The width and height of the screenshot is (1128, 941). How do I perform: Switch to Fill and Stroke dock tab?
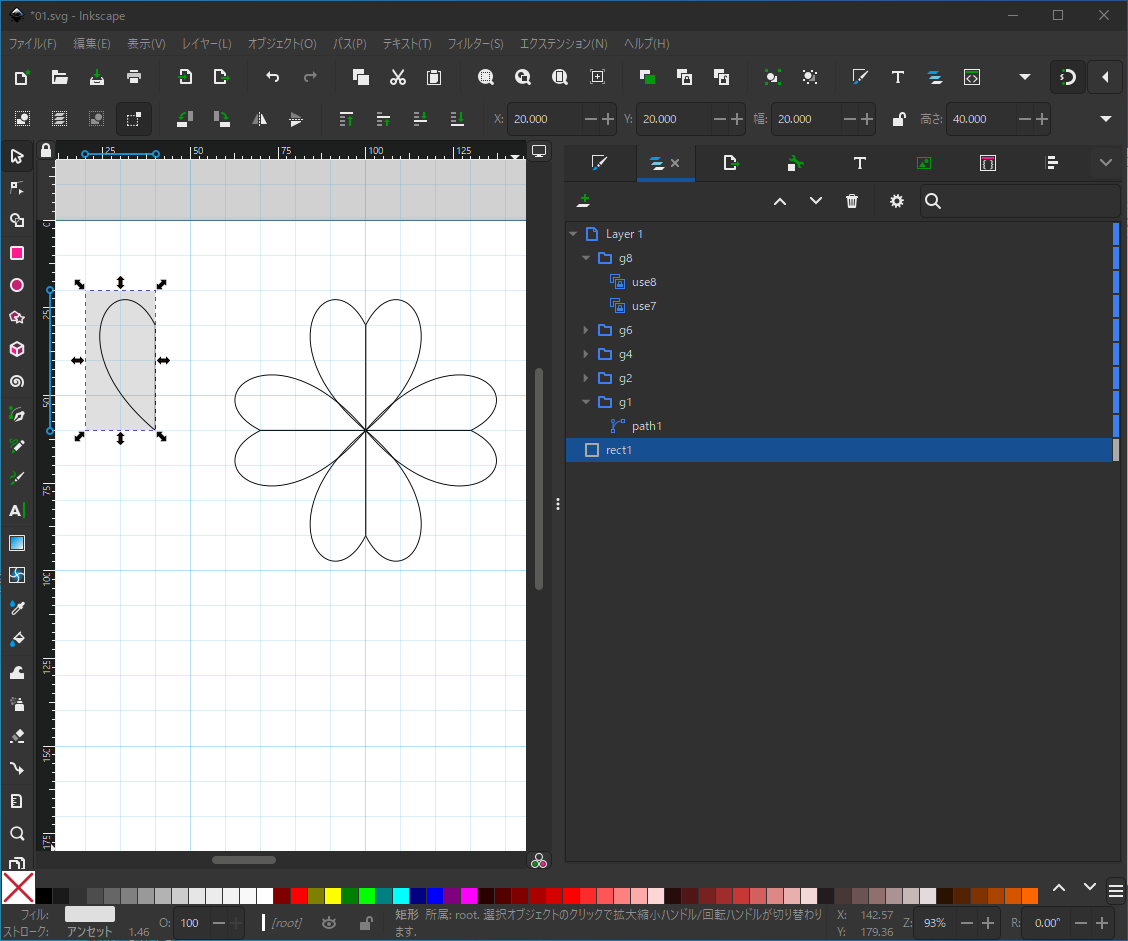click(599, 163)
